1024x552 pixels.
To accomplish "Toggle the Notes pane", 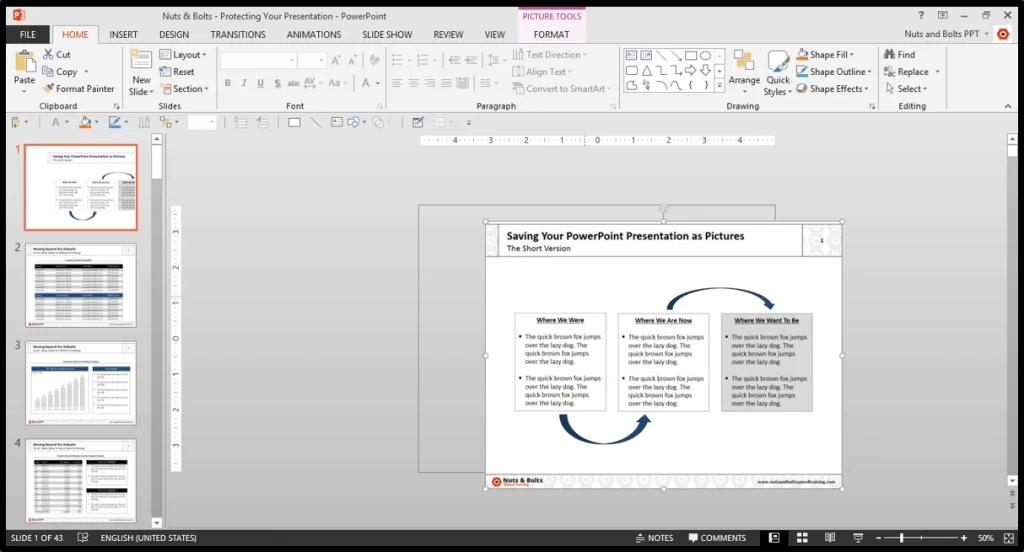I will (x=654, y=538).
